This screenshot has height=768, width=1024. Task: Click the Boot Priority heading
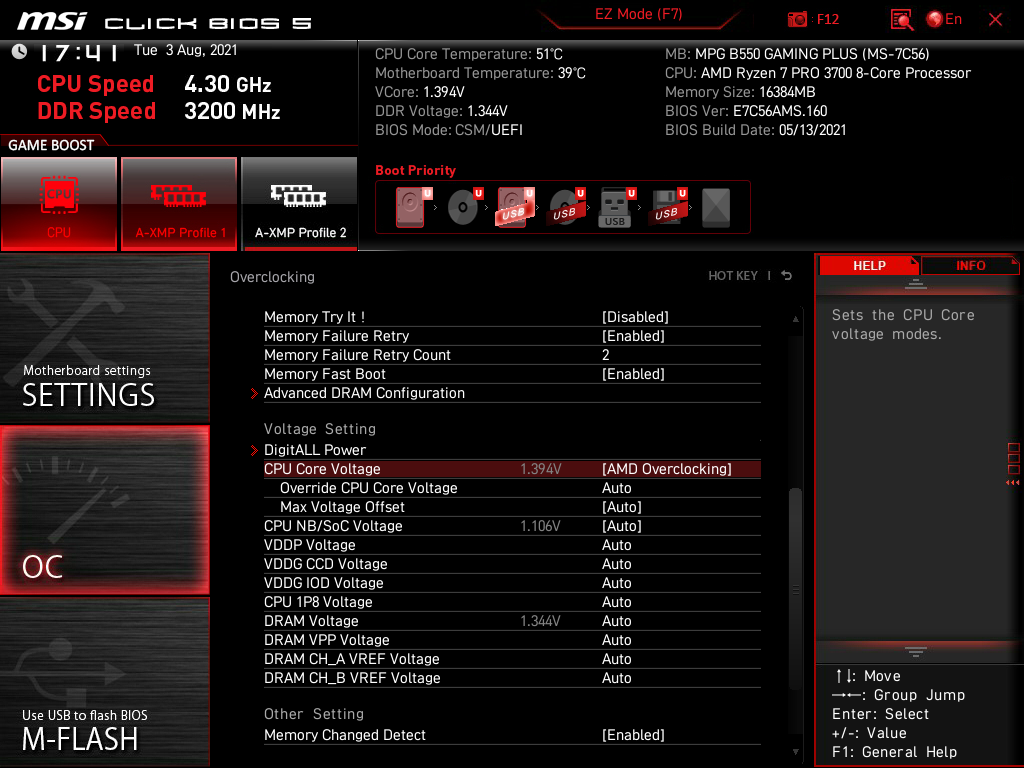[415, 170]
